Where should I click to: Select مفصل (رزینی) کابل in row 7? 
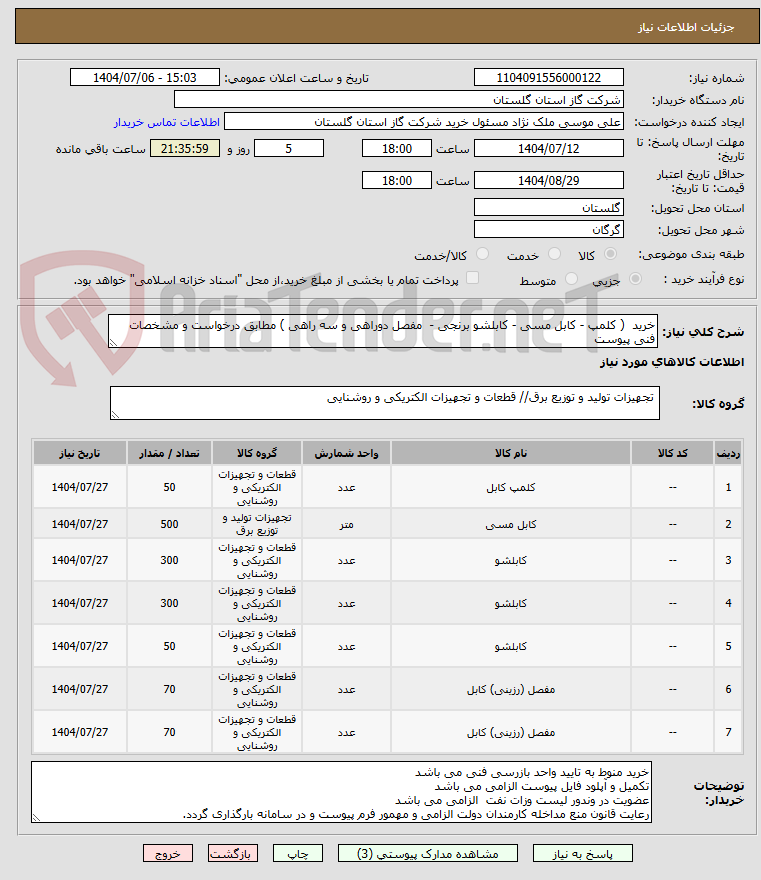tap(511, 732)
